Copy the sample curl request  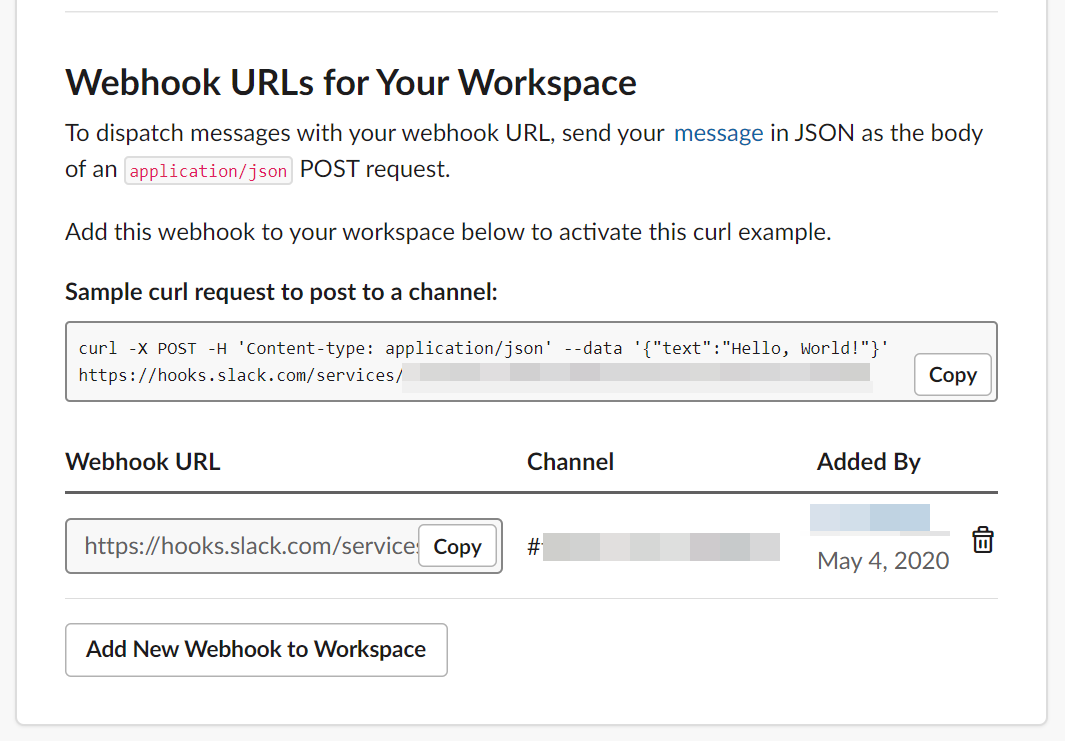951,374
